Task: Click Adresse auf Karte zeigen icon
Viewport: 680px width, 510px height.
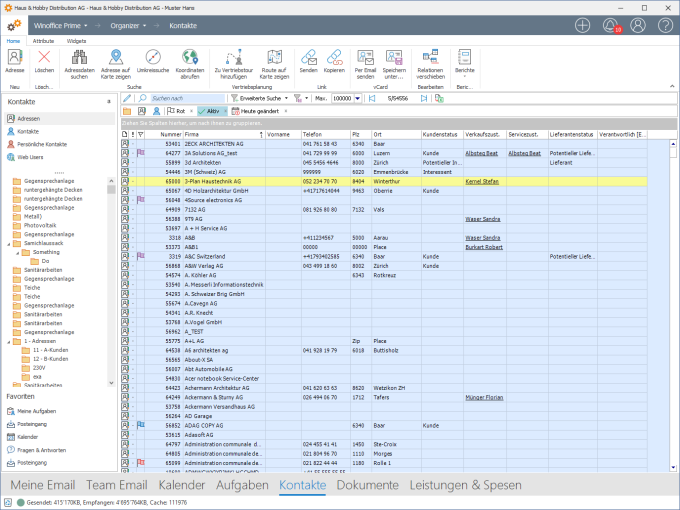Action: (x=116, y=57)
